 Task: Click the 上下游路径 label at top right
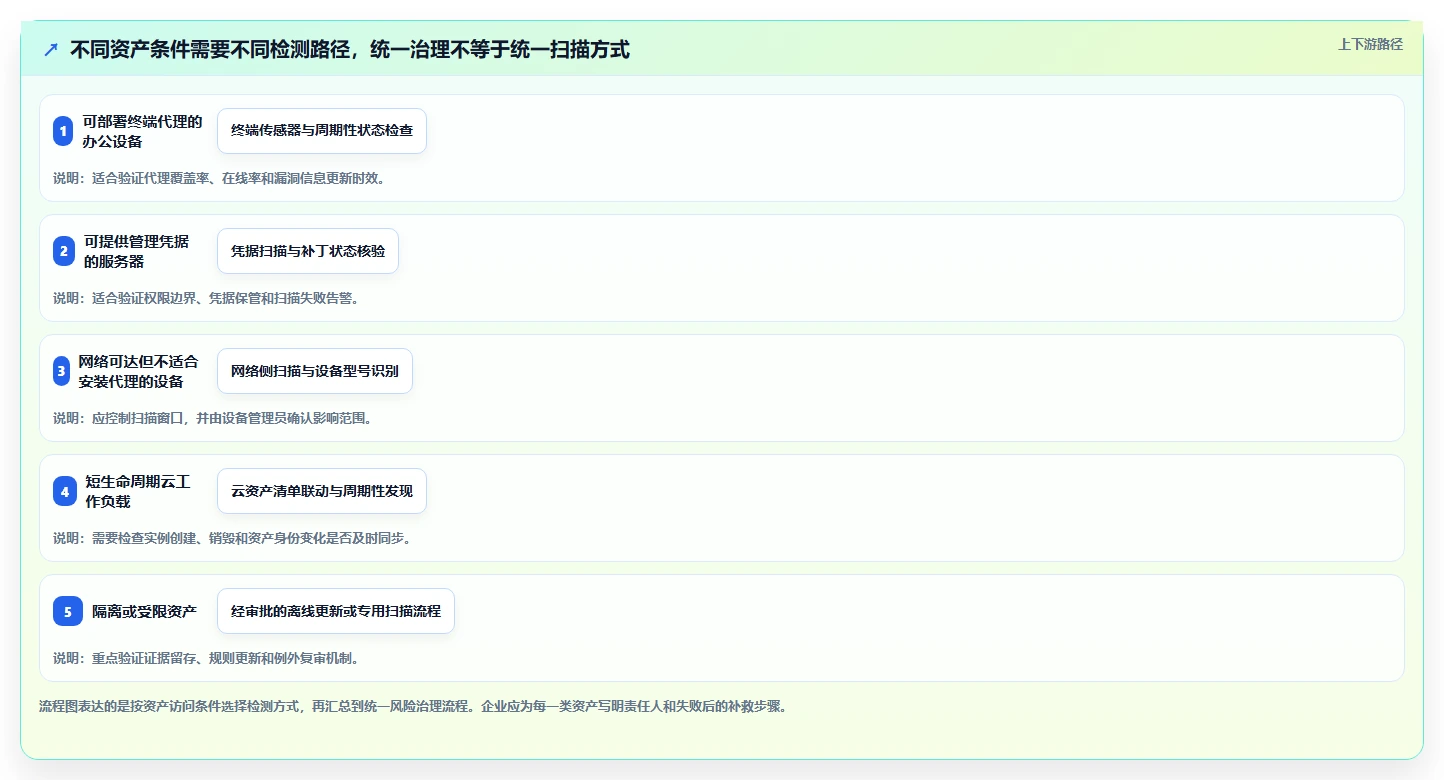click(x=1370, y=44)
